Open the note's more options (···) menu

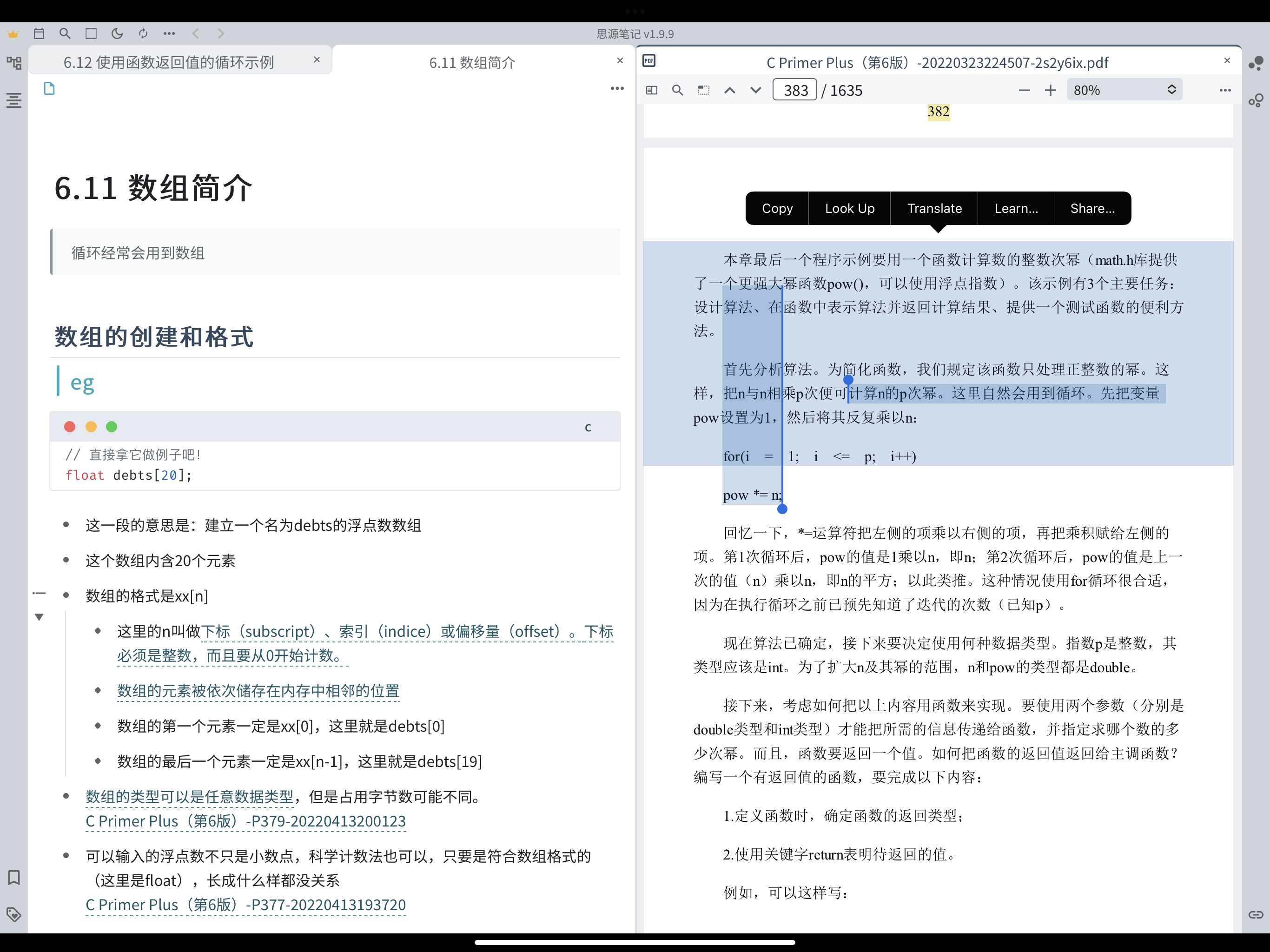click(x=616, y=88)
